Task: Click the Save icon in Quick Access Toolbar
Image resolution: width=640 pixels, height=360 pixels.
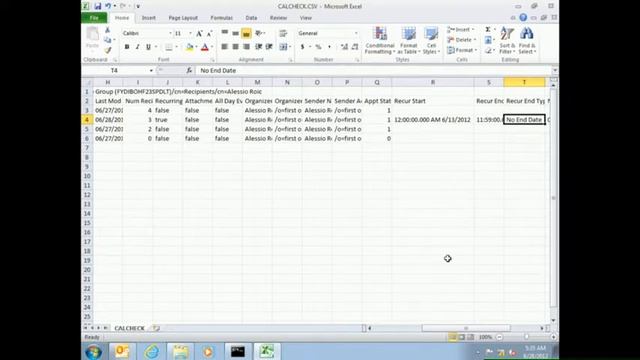Action: [98, 6]
